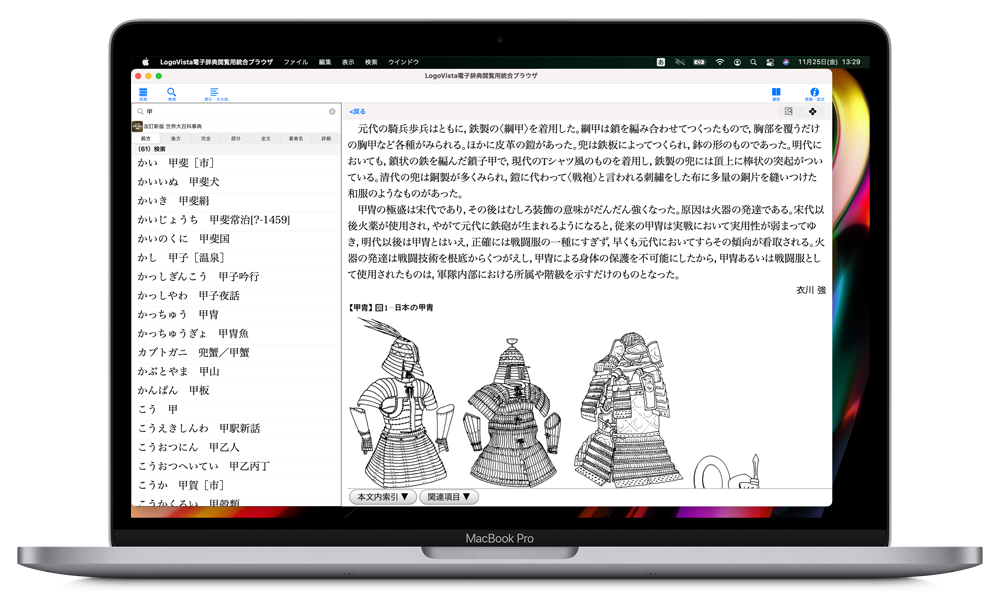Click the 戻る back link
The height and width of the screenshot is (600, 1000).
coord(357,112)
